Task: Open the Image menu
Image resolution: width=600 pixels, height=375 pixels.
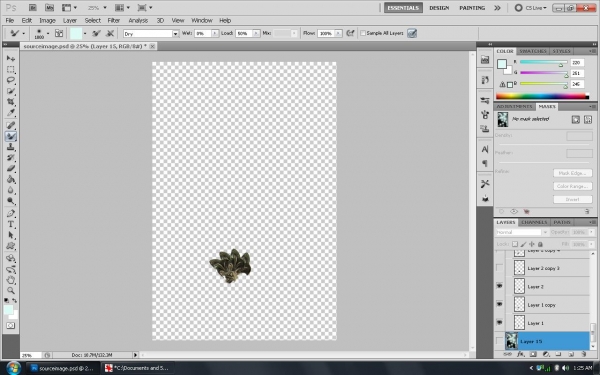Action: point(47,21)
